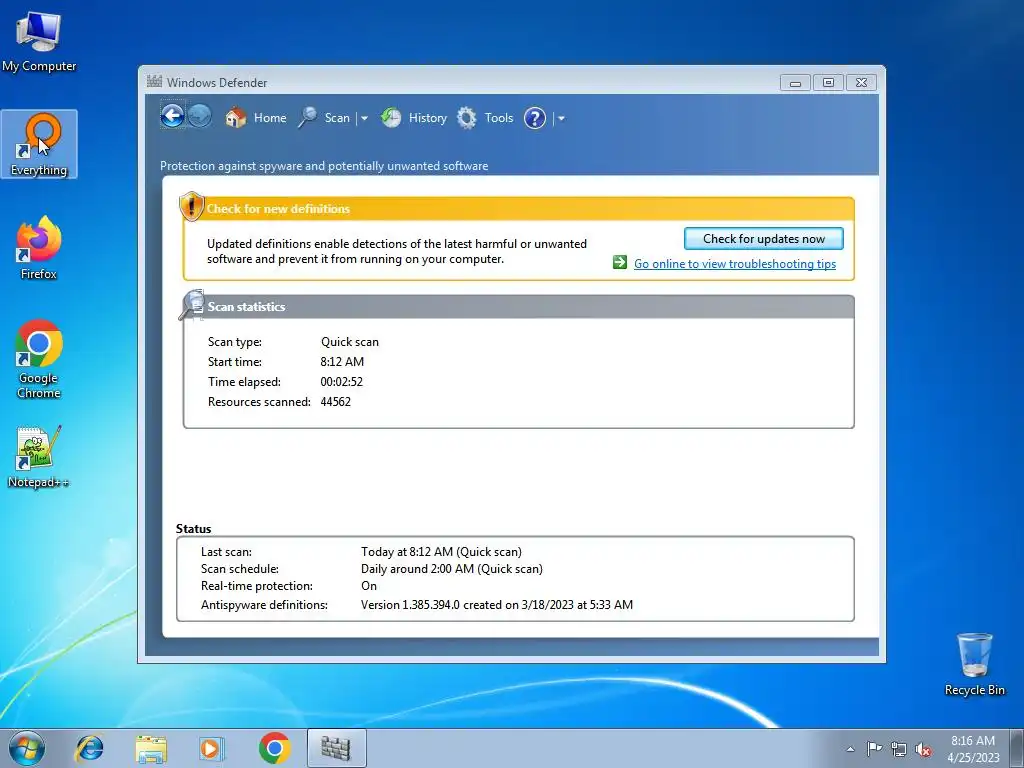Open Action Center flag tray icon
This screenshot has width=1024, height=768.
click(x=874, y=749)
